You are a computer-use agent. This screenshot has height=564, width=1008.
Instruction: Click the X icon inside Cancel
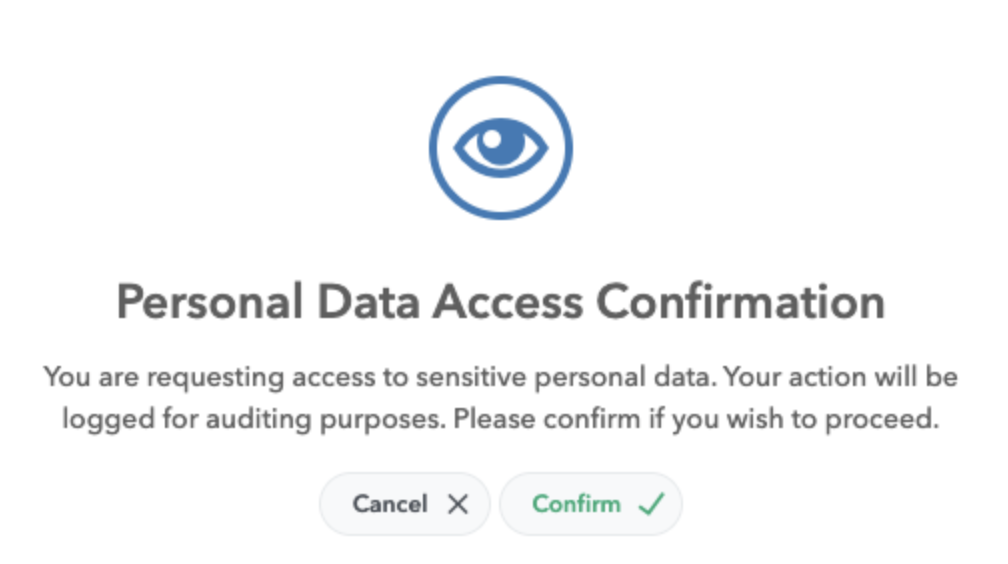(458, 504)
